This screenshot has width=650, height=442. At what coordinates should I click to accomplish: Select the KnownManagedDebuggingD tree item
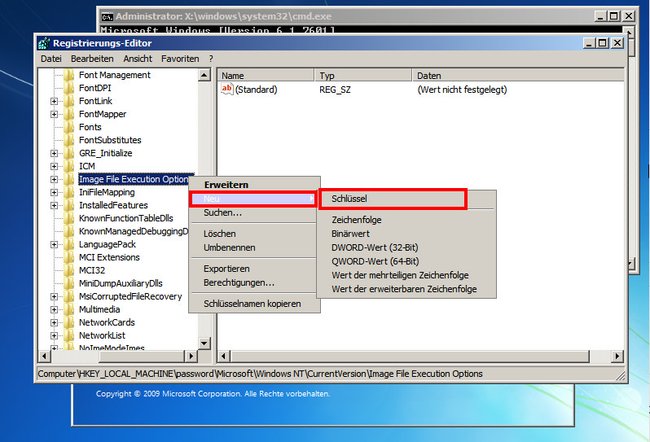tap(133, 231)
